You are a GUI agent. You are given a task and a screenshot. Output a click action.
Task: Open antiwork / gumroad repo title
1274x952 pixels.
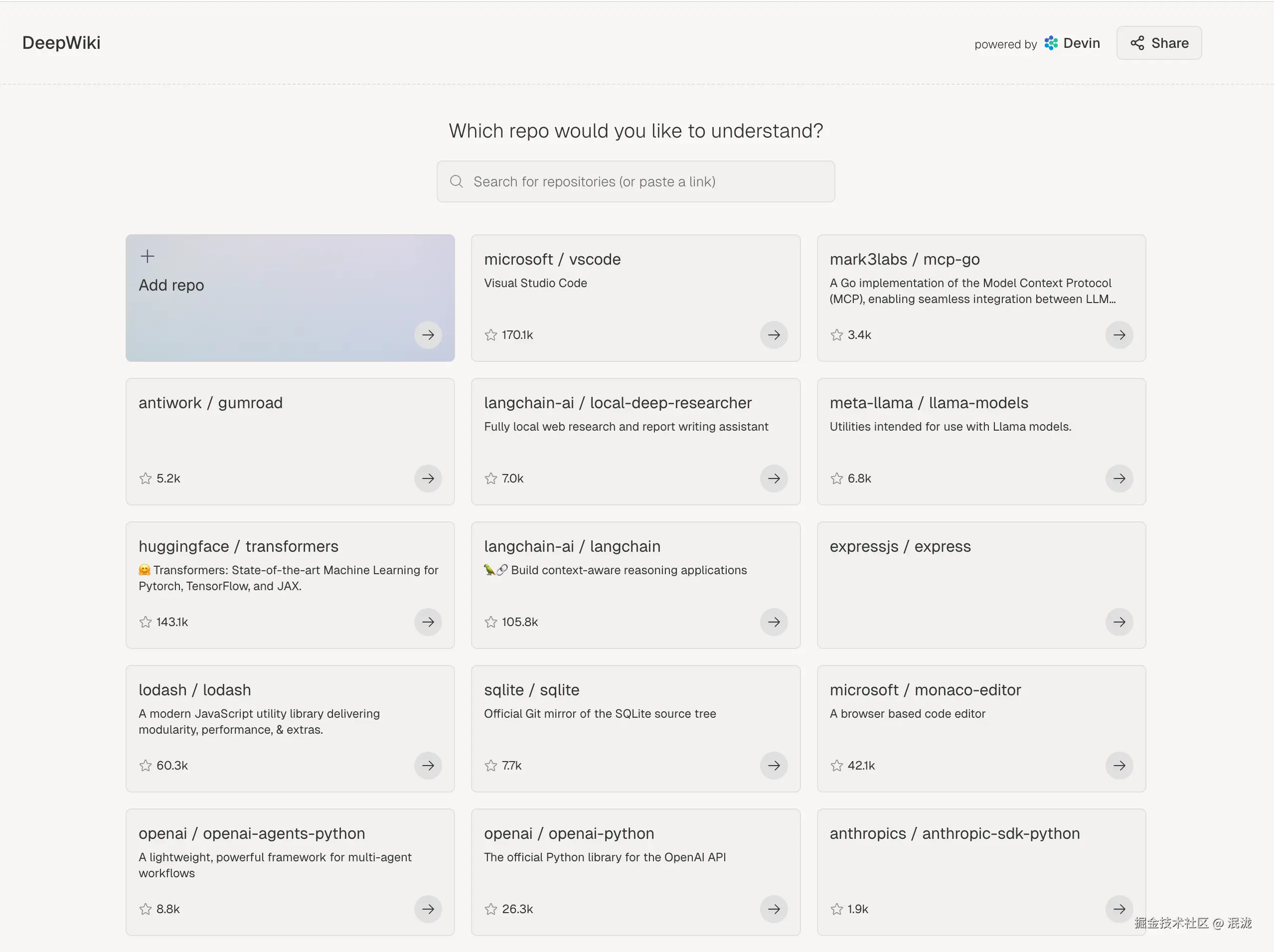point(210,403)
